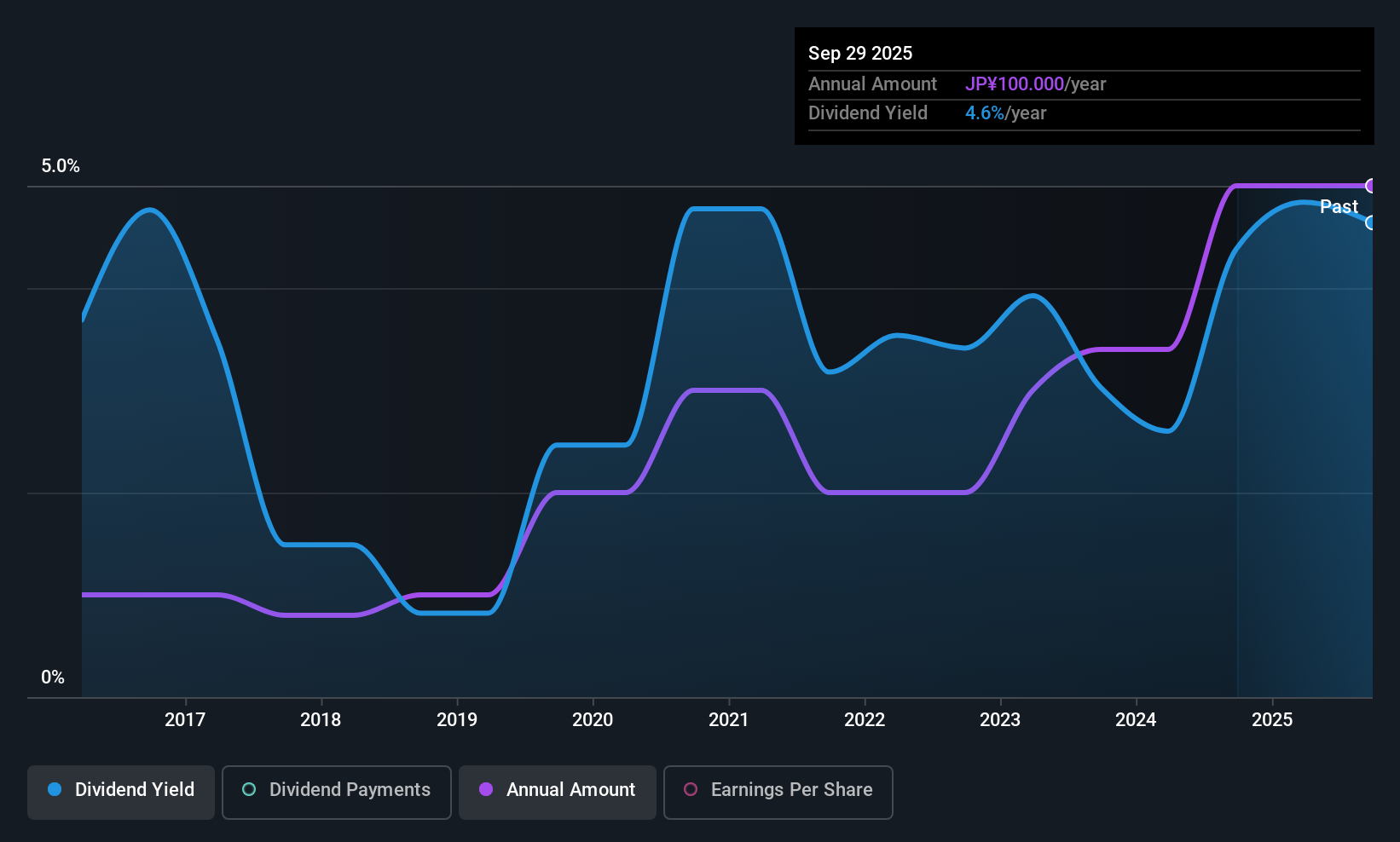Screen dimensions: 1400x842
Task: Click the purple Annual Amount legend dot
Action: click(484, 790)
